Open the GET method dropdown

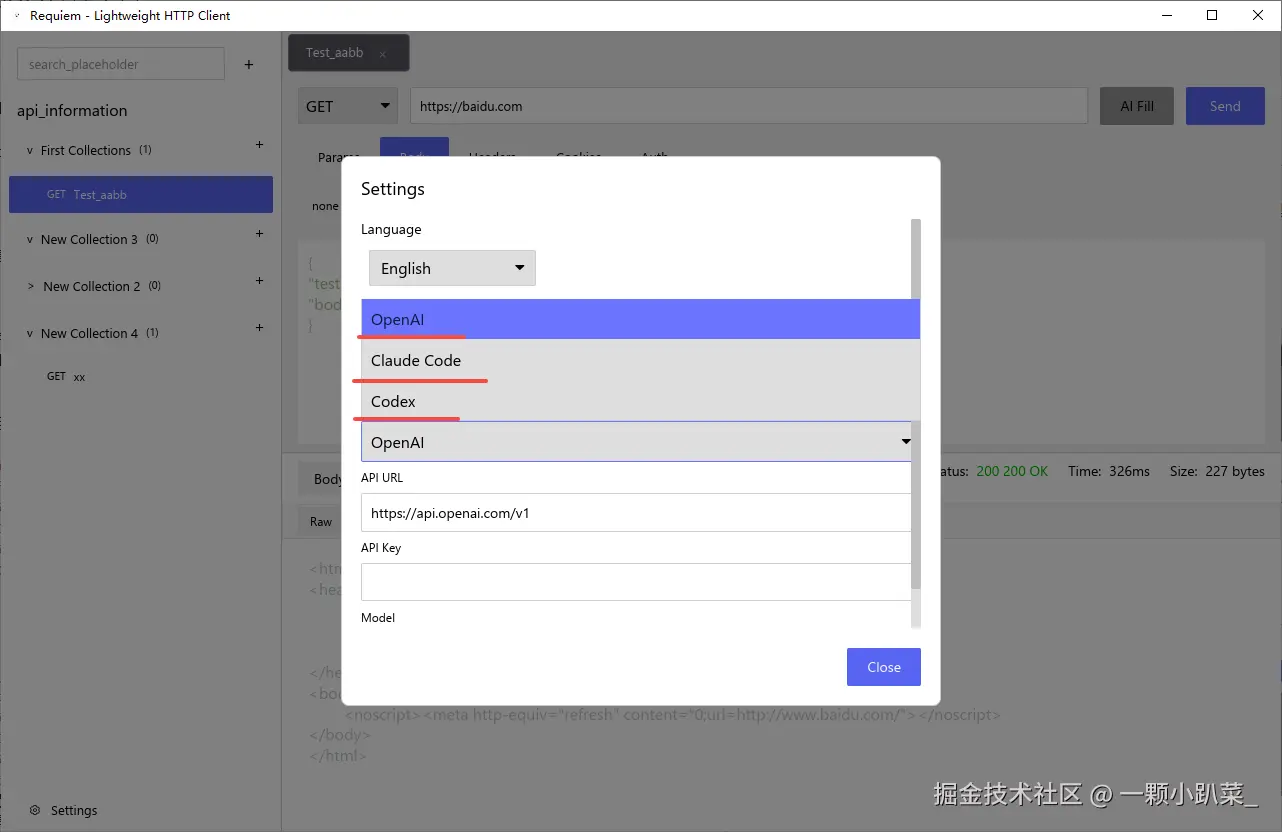point(348,106)
